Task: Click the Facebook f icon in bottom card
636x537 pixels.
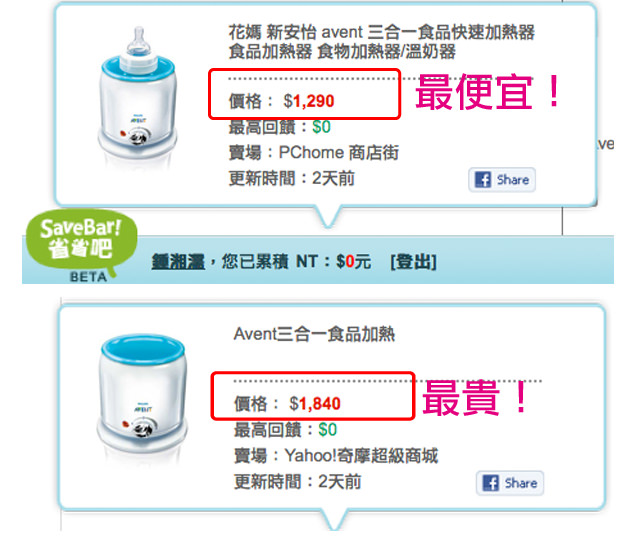Action: pyautogui.click(x=490, y=483)
